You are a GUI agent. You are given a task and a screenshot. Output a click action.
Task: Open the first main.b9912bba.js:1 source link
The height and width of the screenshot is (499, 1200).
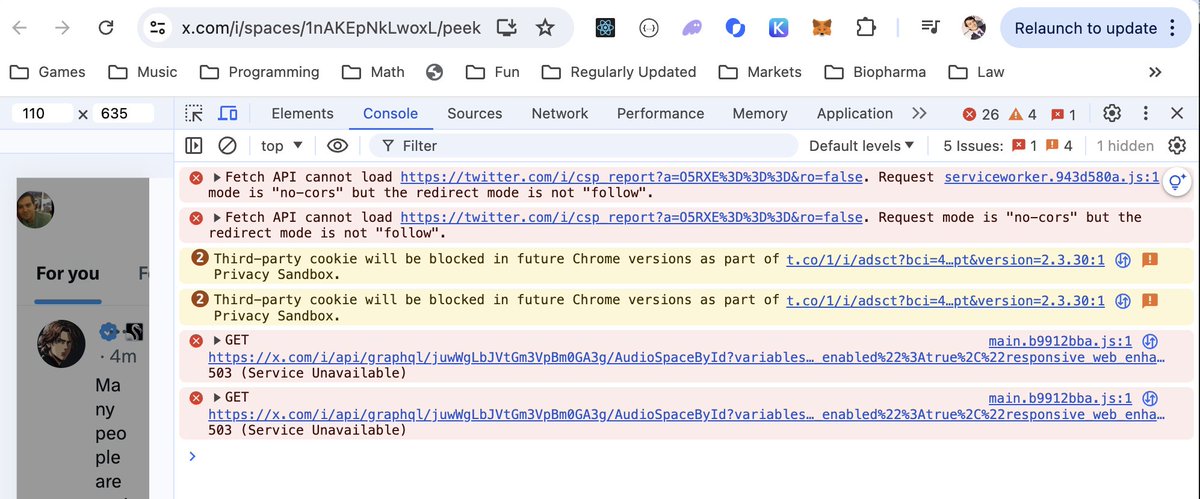click(1060, 341)
